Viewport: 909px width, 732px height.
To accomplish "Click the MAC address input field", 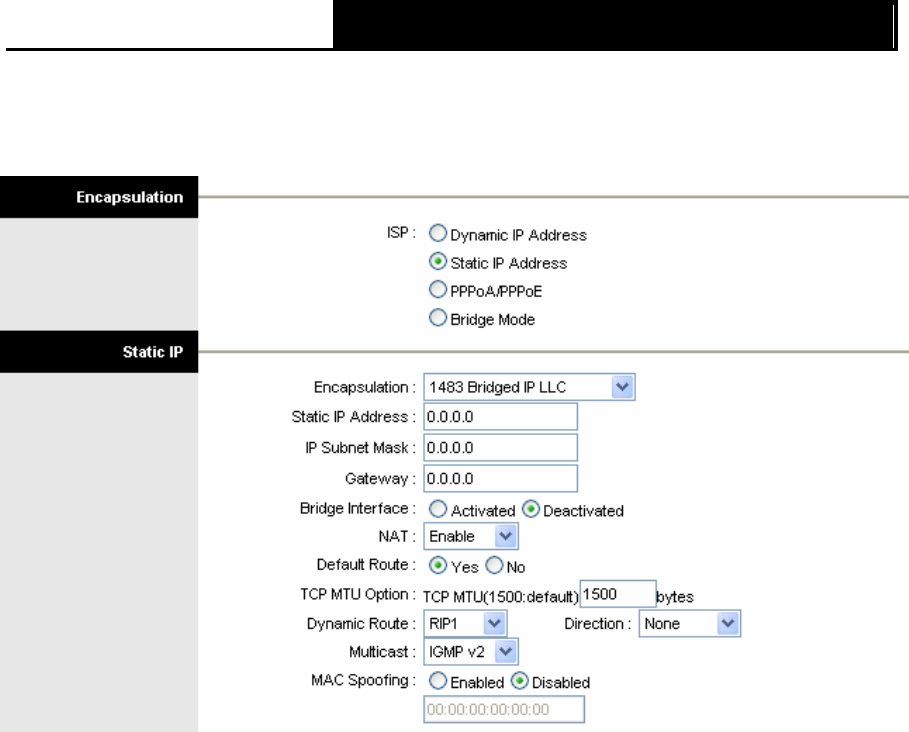I will (504, 709).
